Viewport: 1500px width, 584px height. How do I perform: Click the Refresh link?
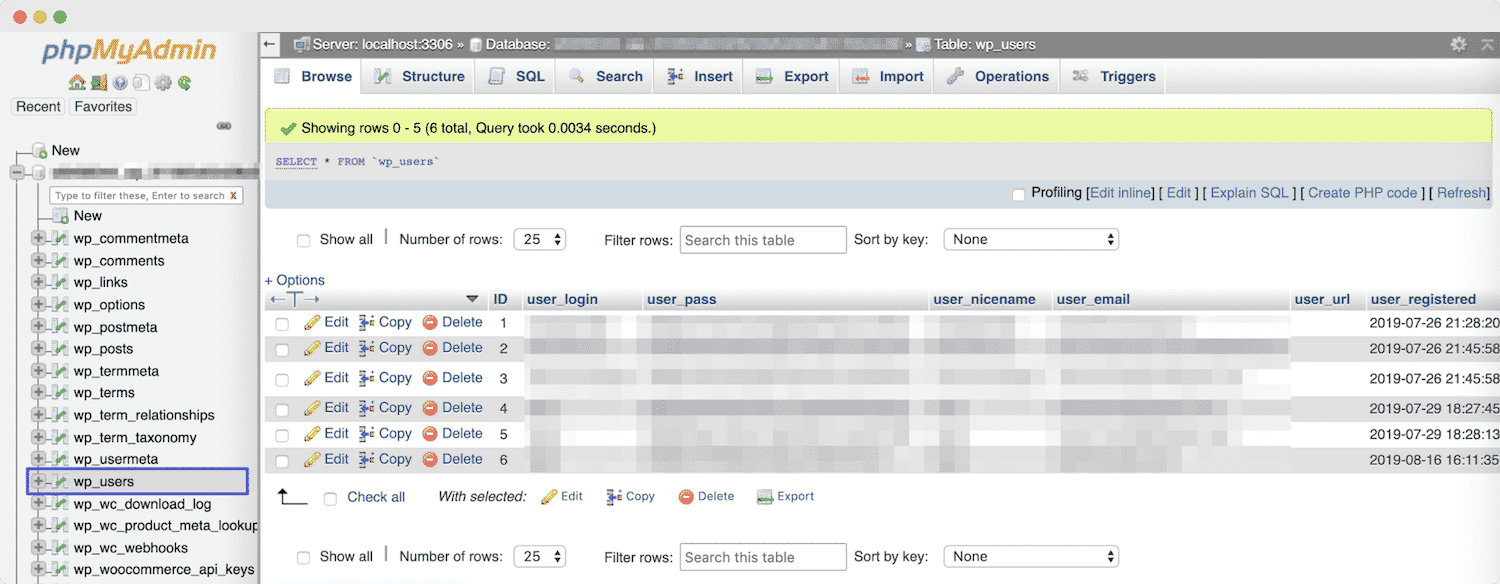tap(1462, 193)
